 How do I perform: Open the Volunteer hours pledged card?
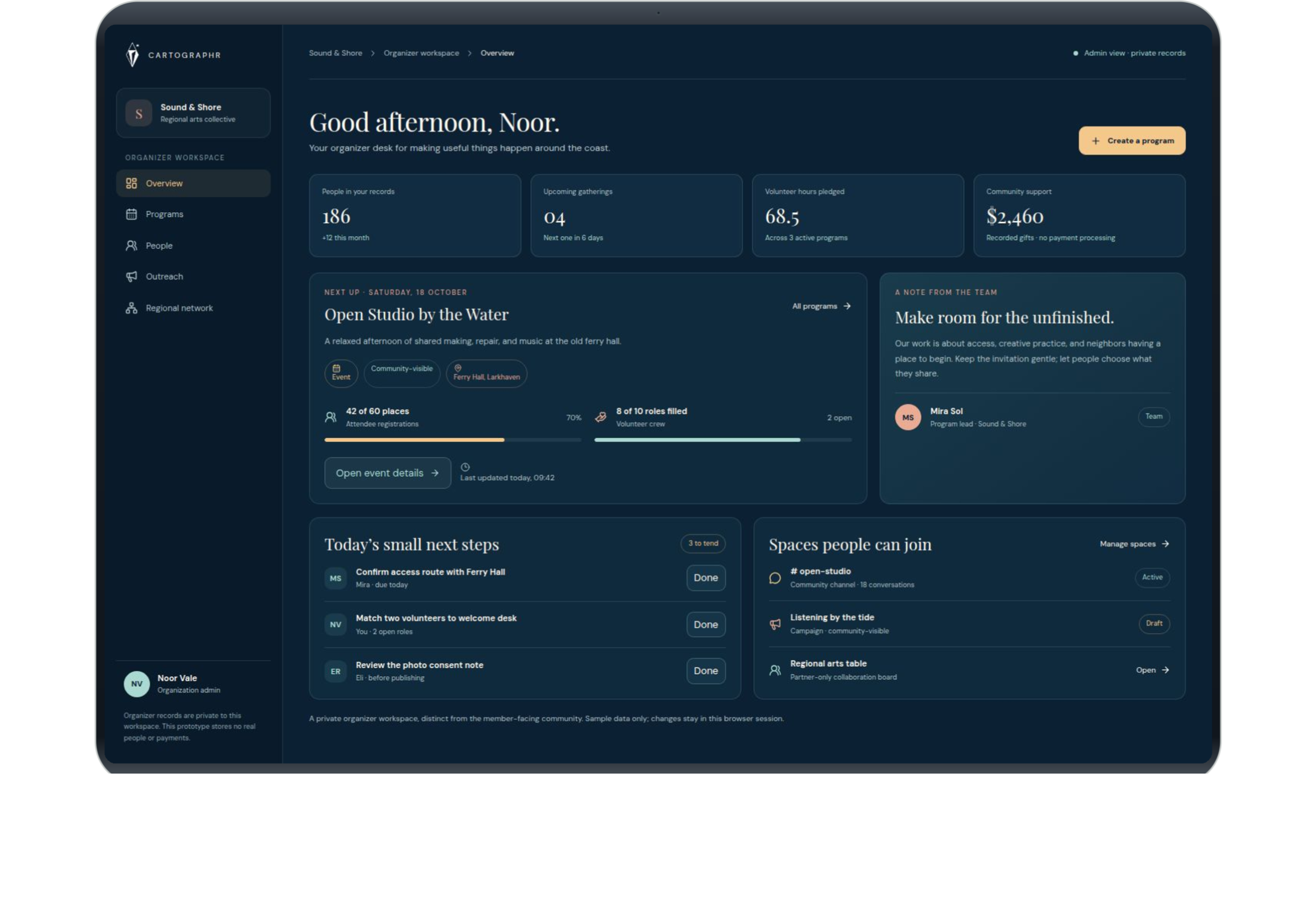[857, 215]
